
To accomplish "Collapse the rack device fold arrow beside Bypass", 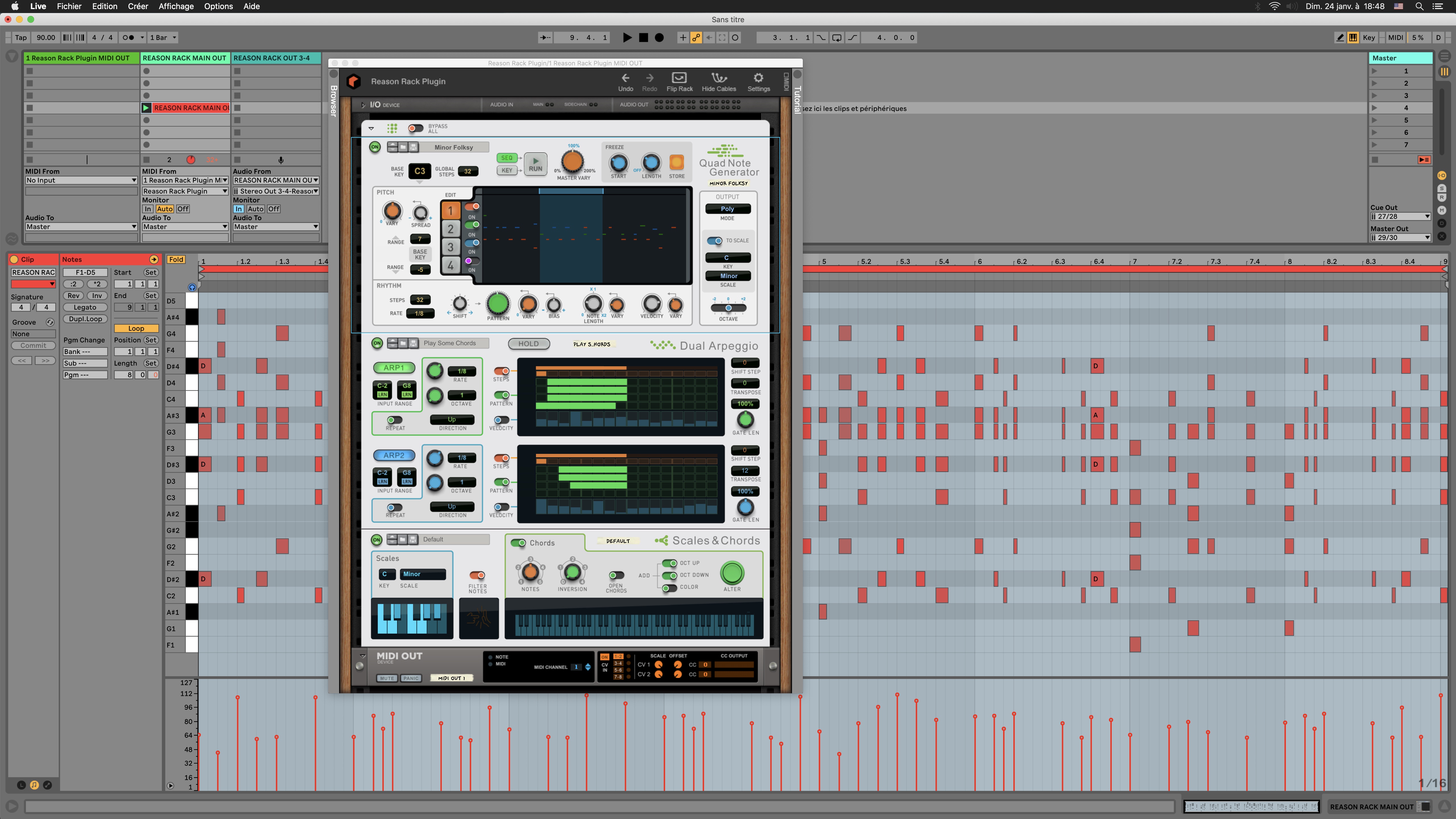I will [371, 129].
